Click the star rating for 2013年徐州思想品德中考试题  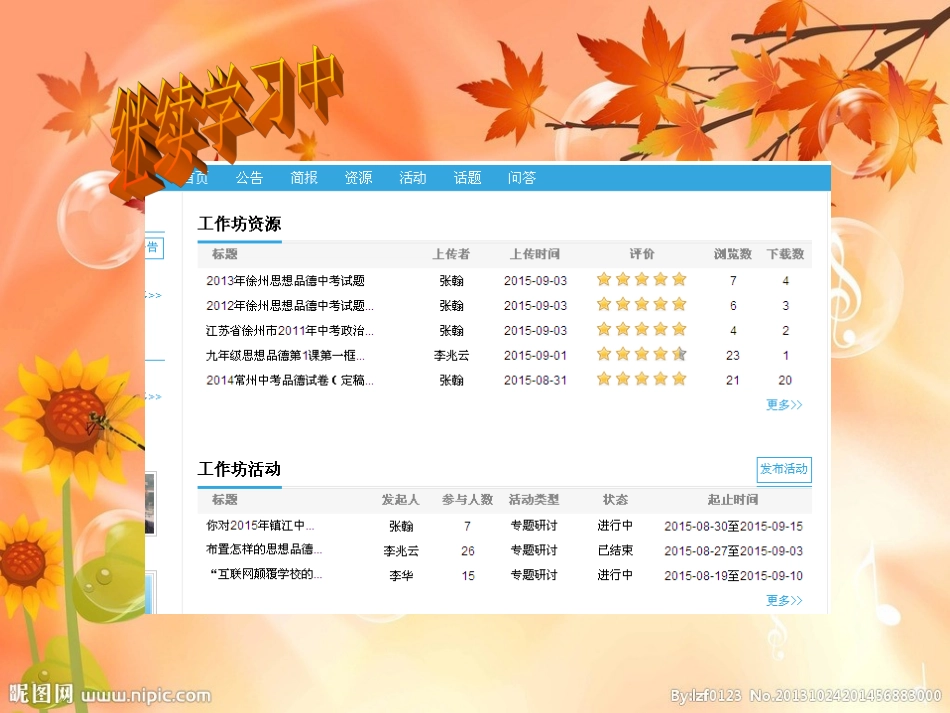642,279
